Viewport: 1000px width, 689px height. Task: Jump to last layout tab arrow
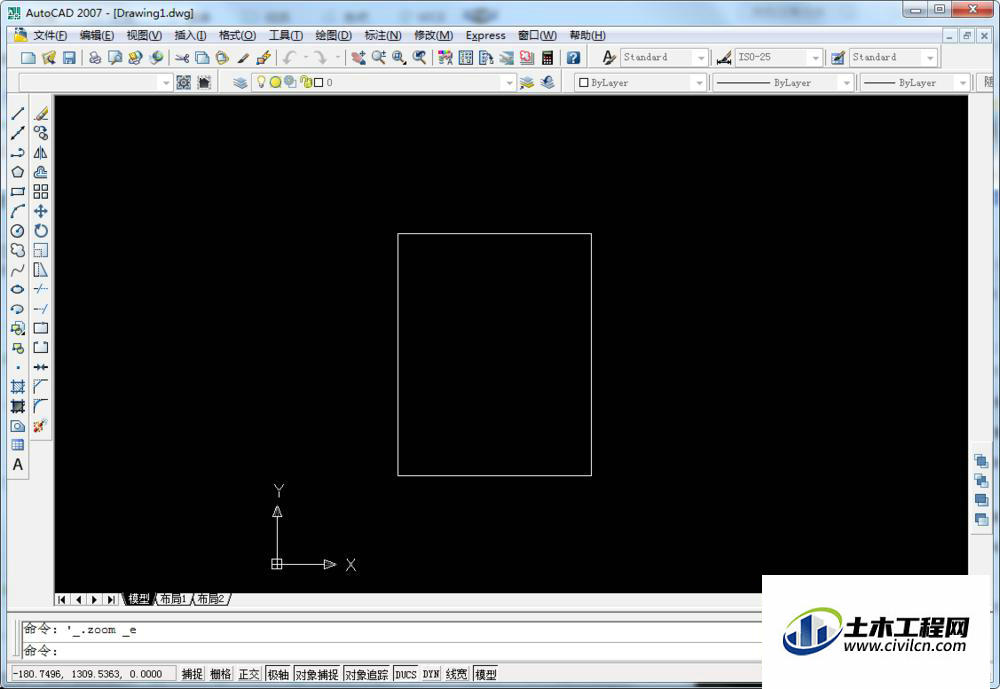coord(111,600)
